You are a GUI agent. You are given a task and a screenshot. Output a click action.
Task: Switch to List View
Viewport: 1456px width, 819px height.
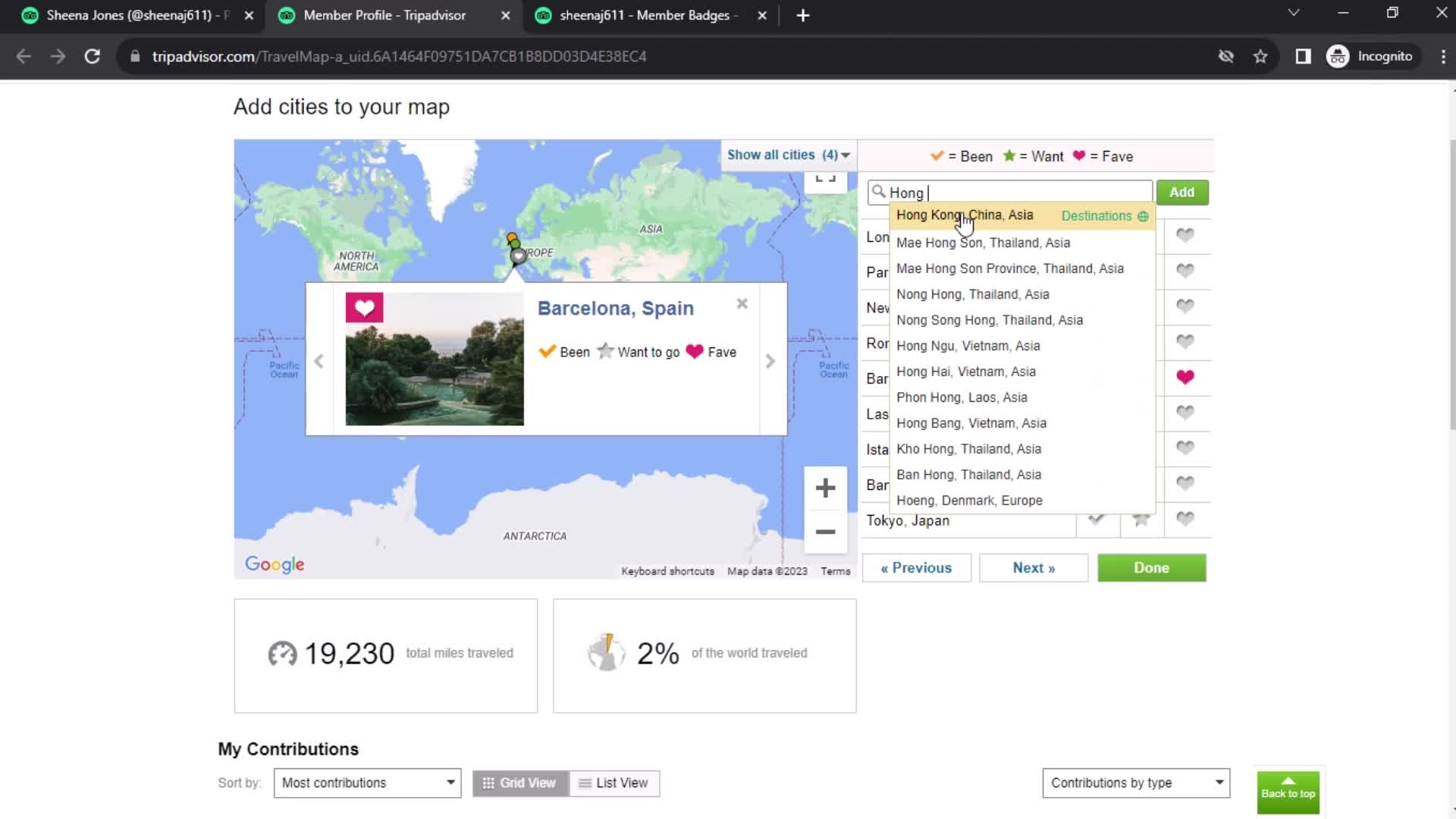(x=614, y=783)
